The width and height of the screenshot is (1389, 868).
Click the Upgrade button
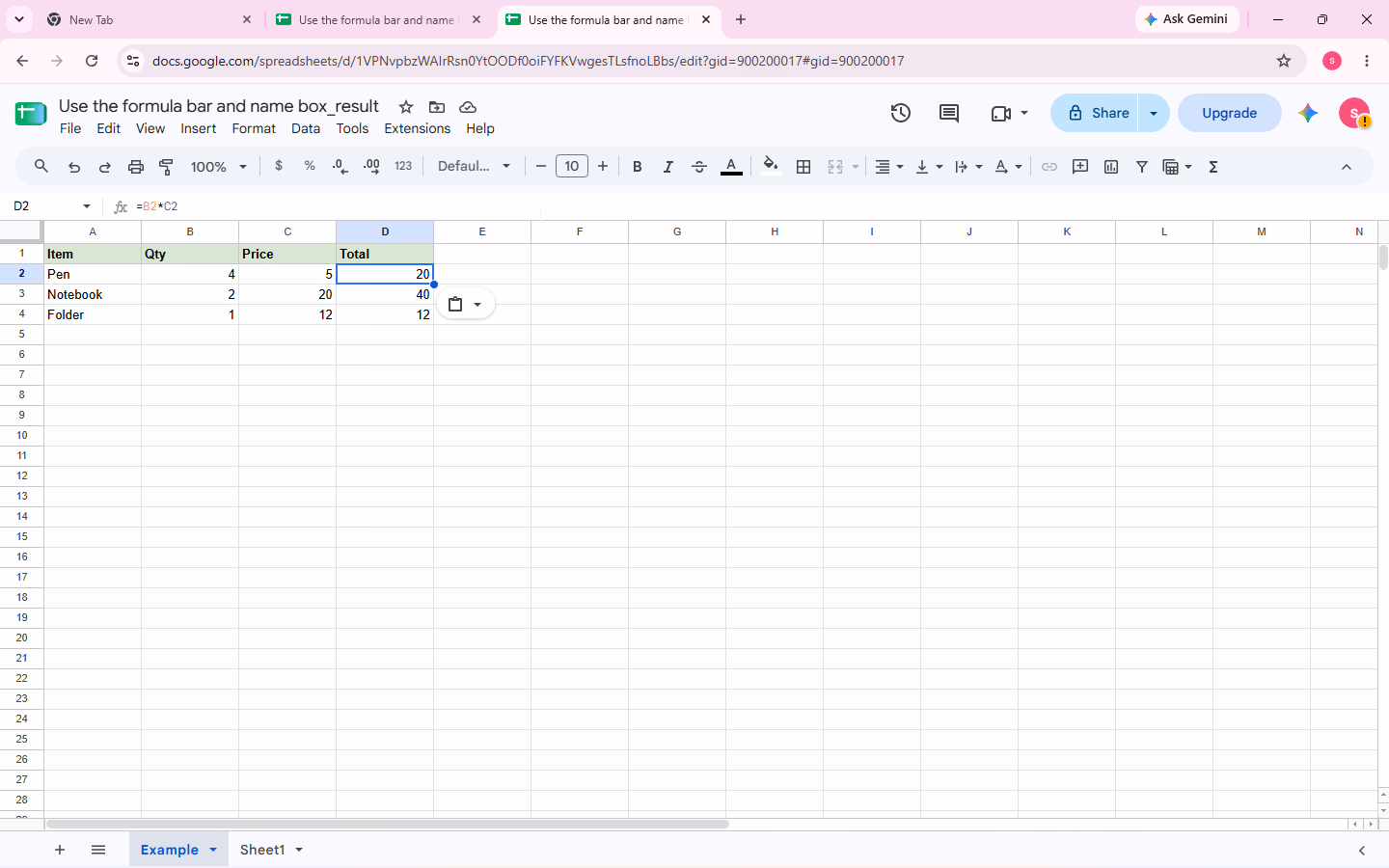pyautogui.click(x=1229, y=113)
